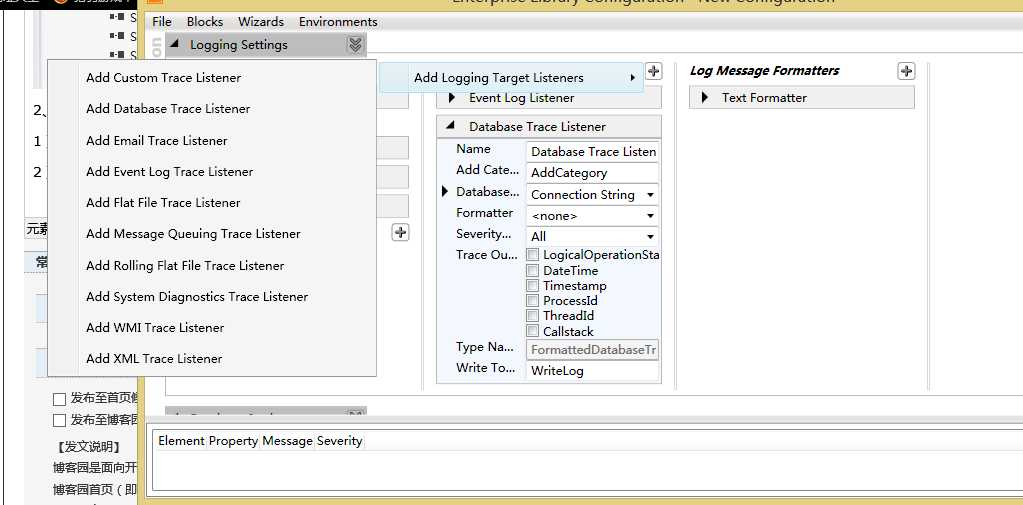Screen dimensions: 1023x505
Task: Click the Type Na... property label
Action: click(485, 347)
